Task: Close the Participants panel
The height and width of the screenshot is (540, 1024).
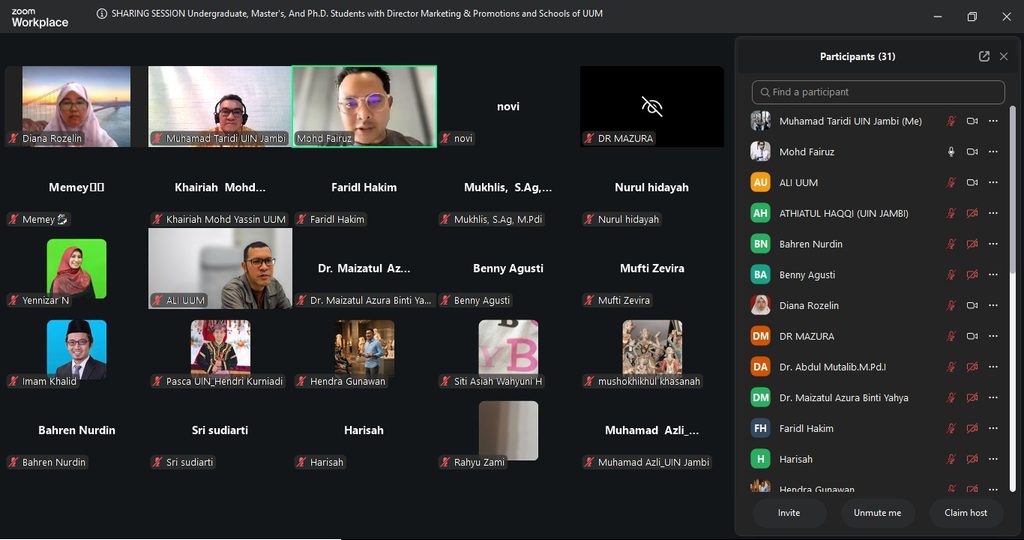Action: (1004, 57)
